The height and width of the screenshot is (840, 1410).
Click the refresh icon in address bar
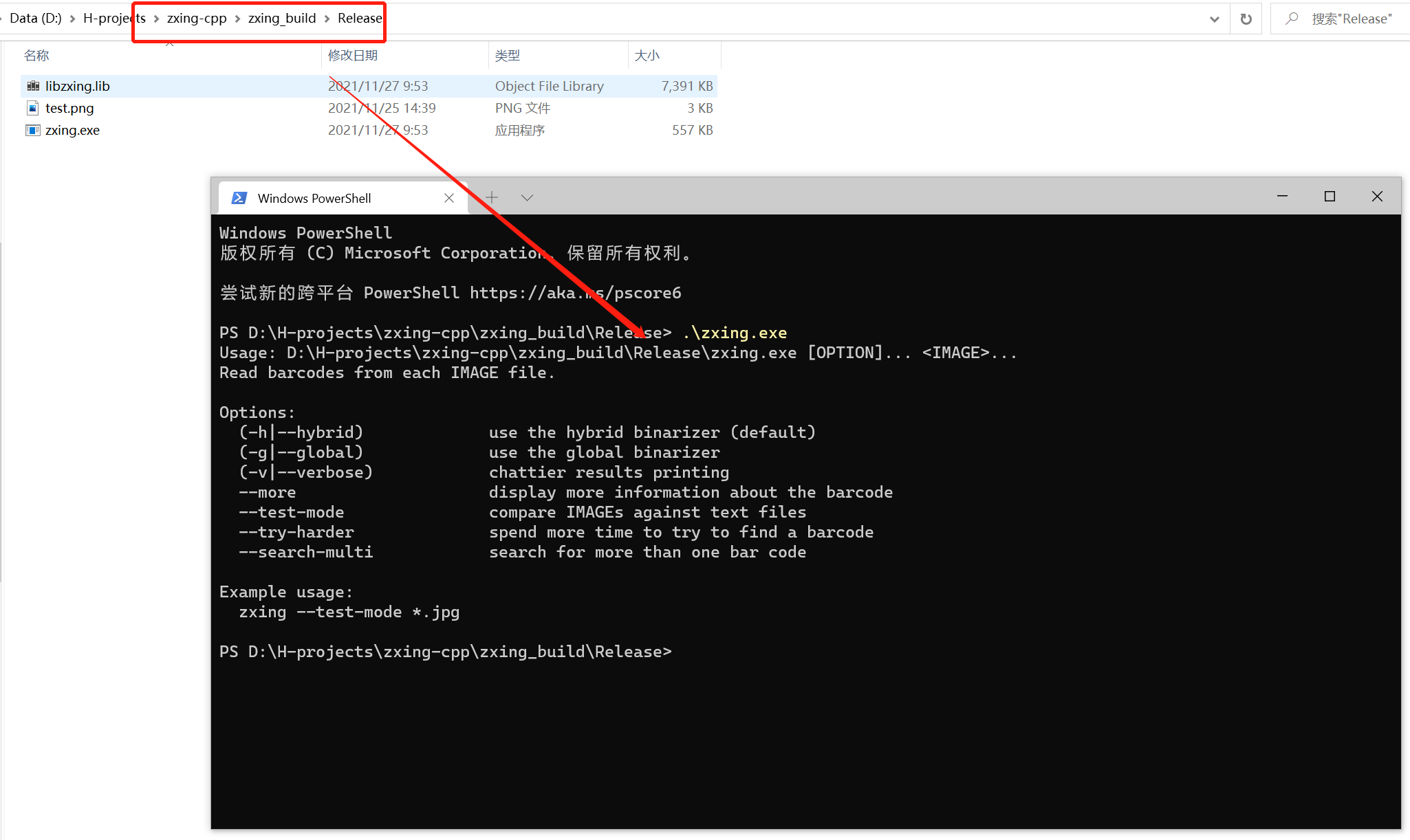1246,19
